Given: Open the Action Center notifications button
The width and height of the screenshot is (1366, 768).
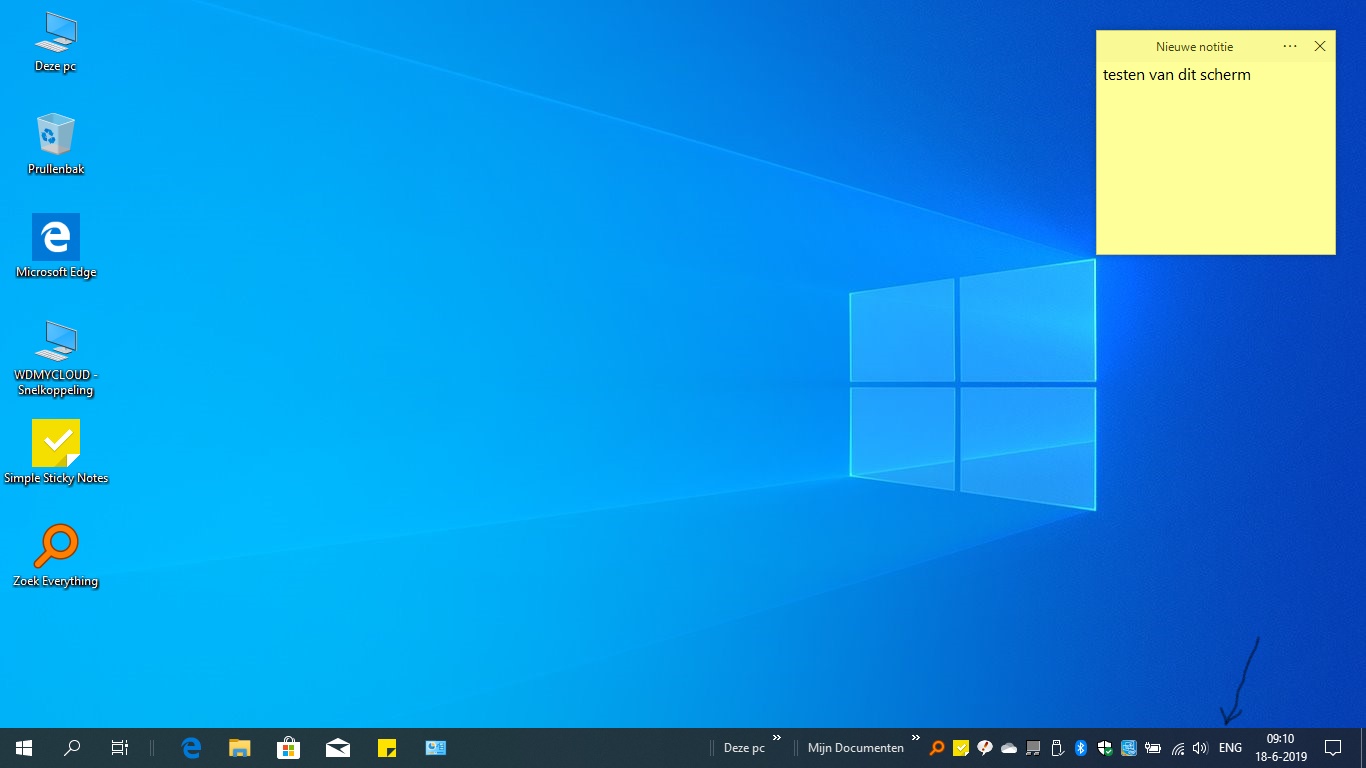Looking at the screenshot, I should (x=1332, y=748).
